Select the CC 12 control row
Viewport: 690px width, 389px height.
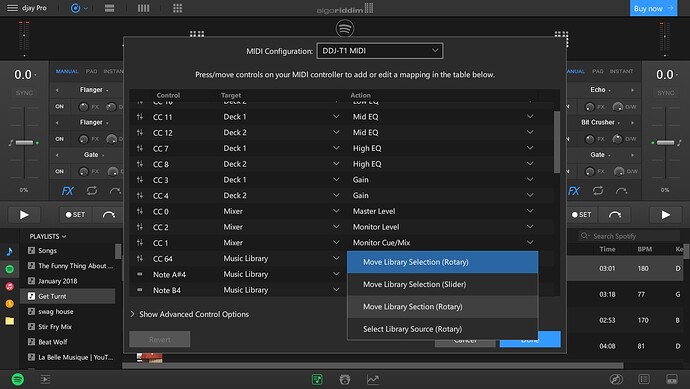341,132
